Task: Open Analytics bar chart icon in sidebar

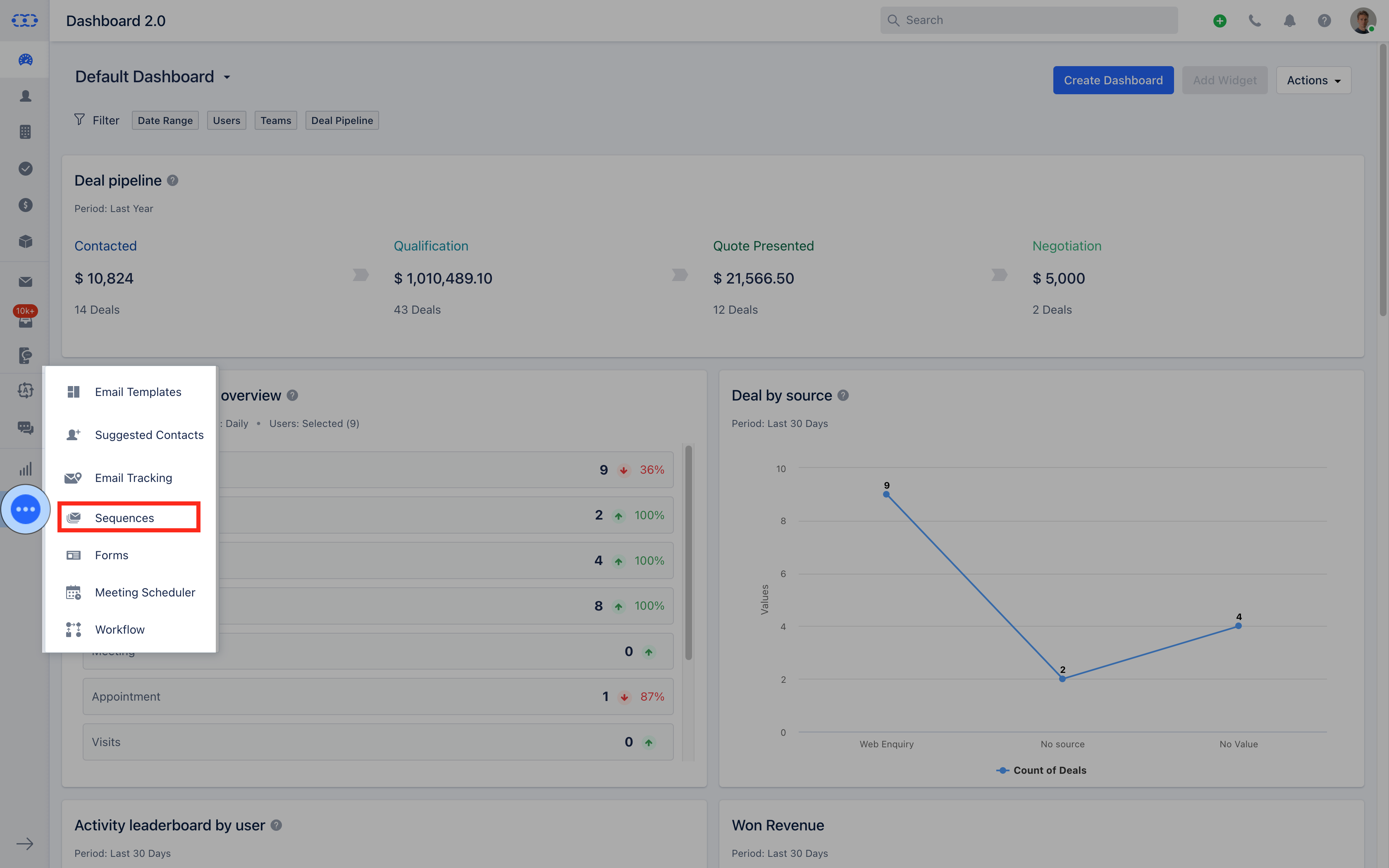Action: (x=25, y=468)
